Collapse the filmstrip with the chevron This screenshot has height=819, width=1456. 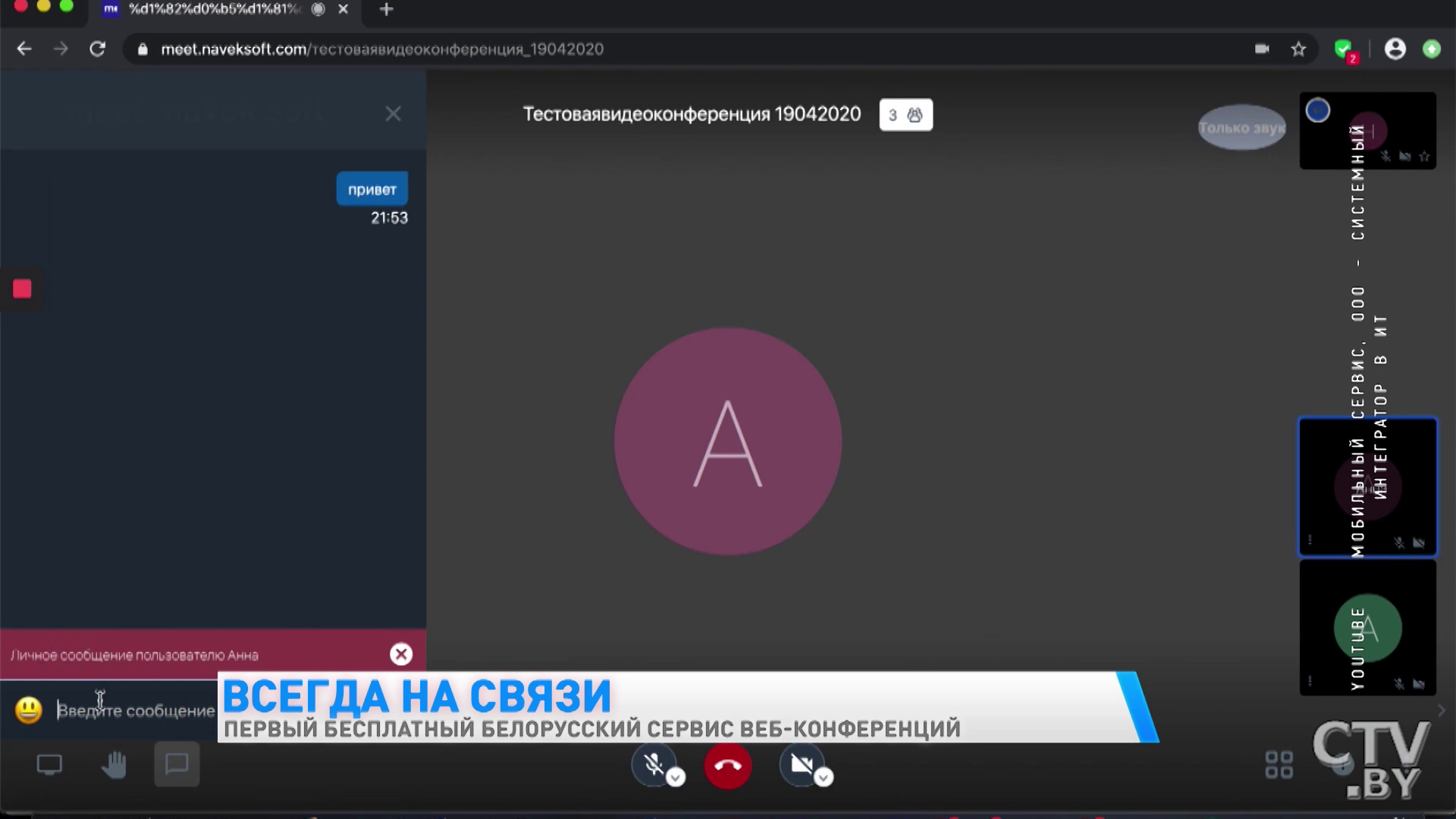point(1442,711)
